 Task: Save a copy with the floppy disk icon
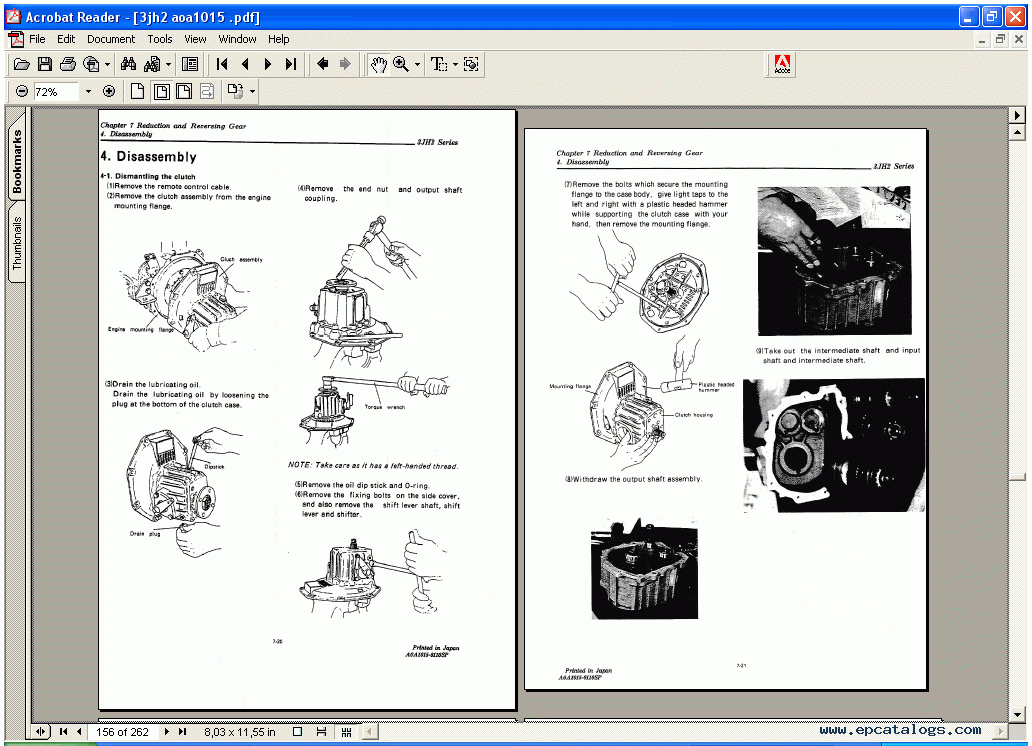click(45, 64)
